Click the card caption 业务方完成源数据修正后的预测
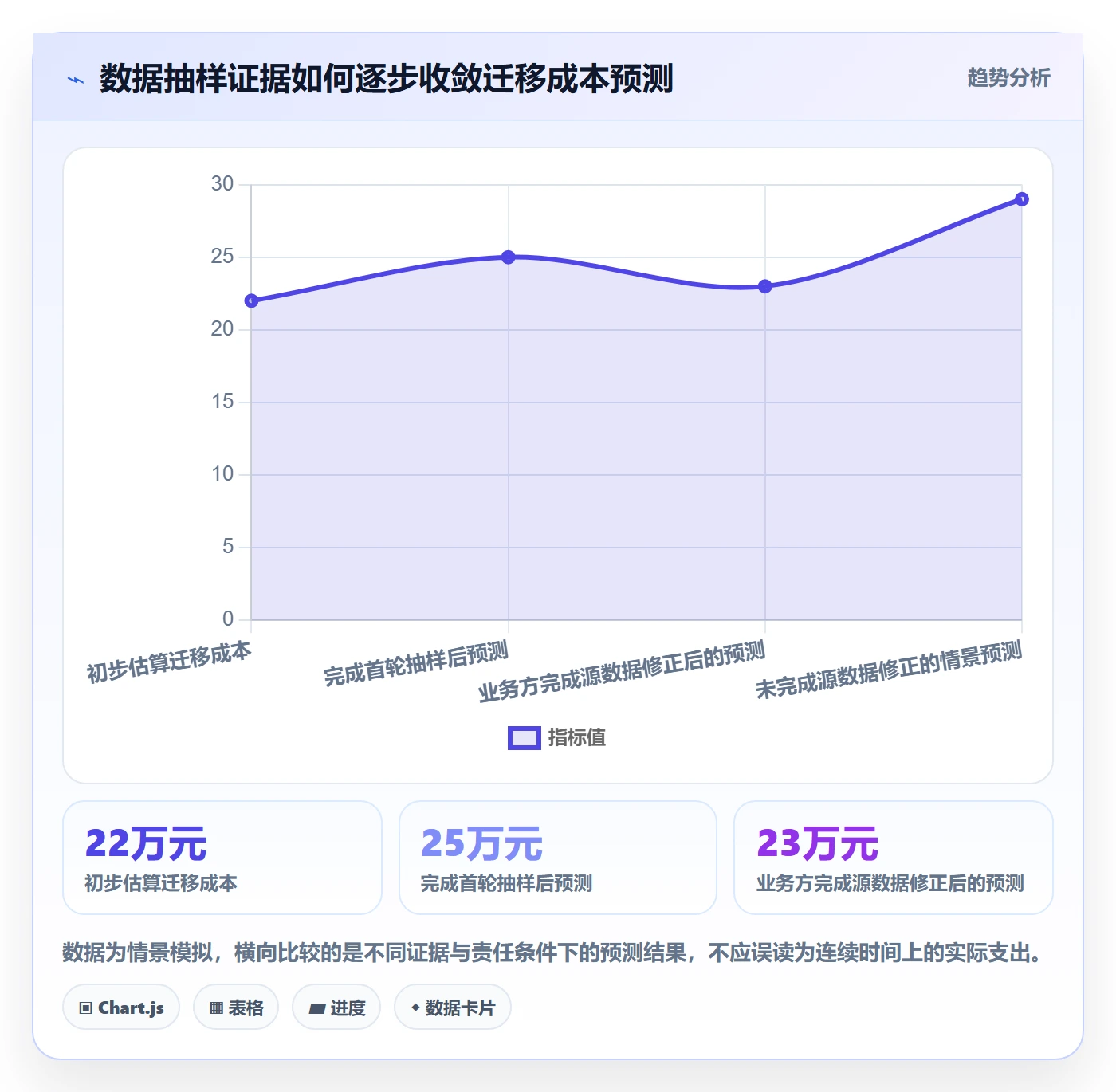Screen dimensions: 1116x1092 coord(890,883)
